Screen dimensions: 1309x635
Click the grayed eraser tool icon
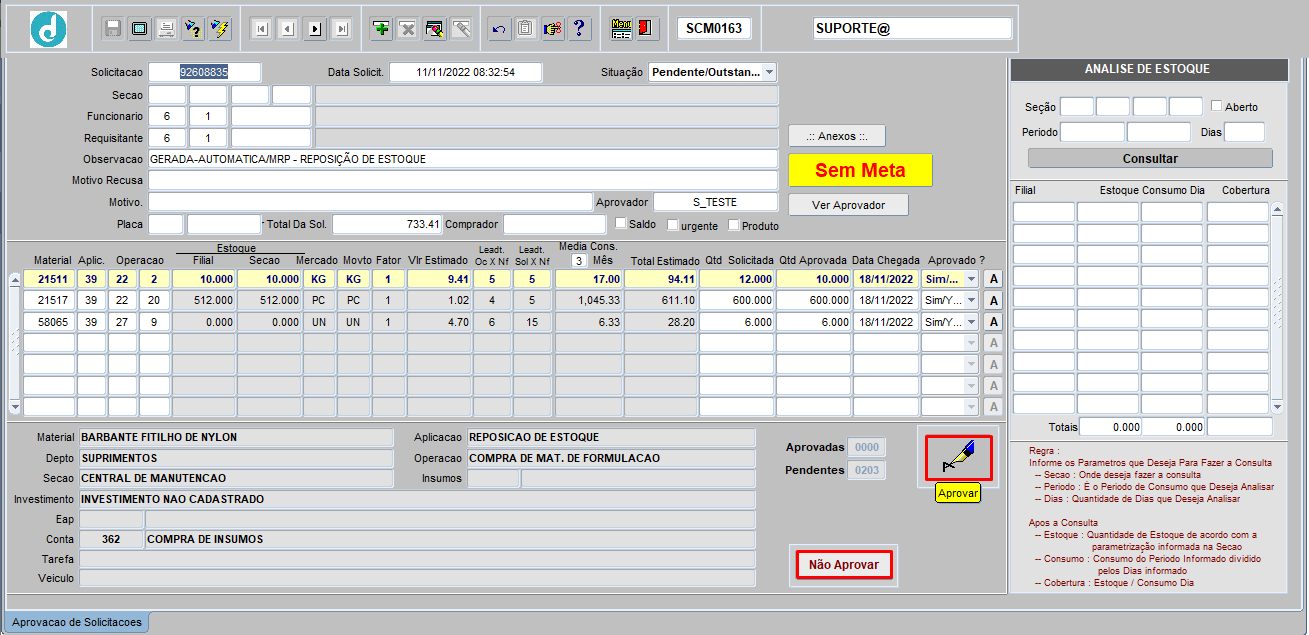461,29
